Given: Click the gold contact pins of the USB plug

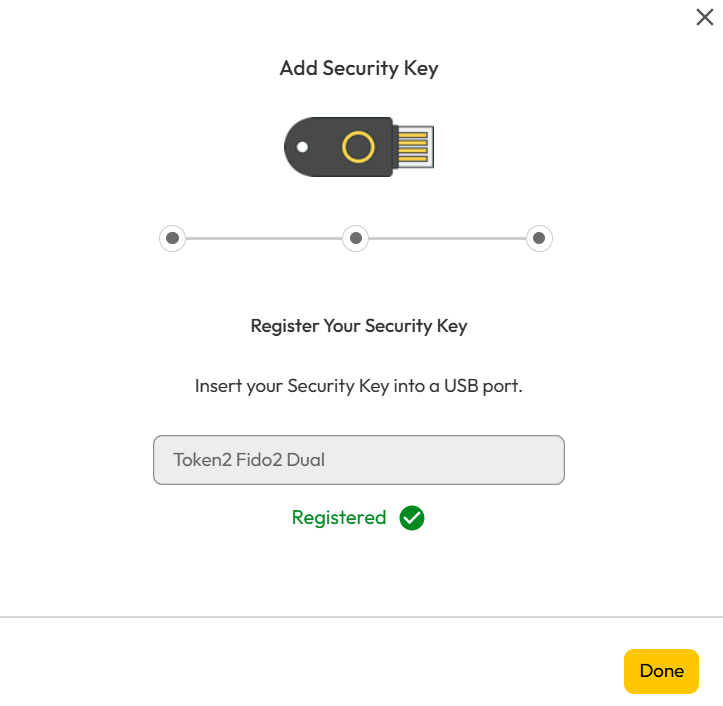Looking at the screenshot, I should tap(414, 147).
